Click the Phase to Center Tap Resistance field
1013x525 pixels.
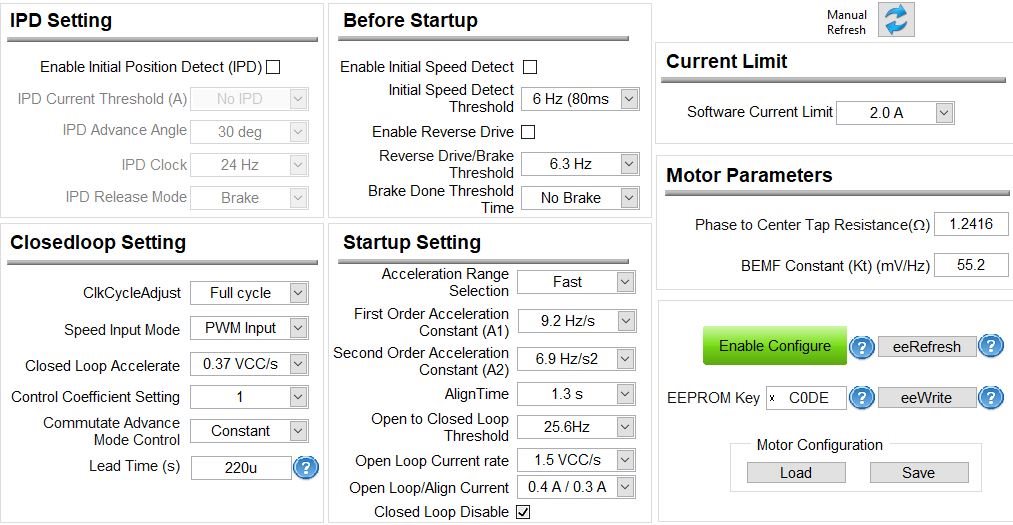point(971,224)
